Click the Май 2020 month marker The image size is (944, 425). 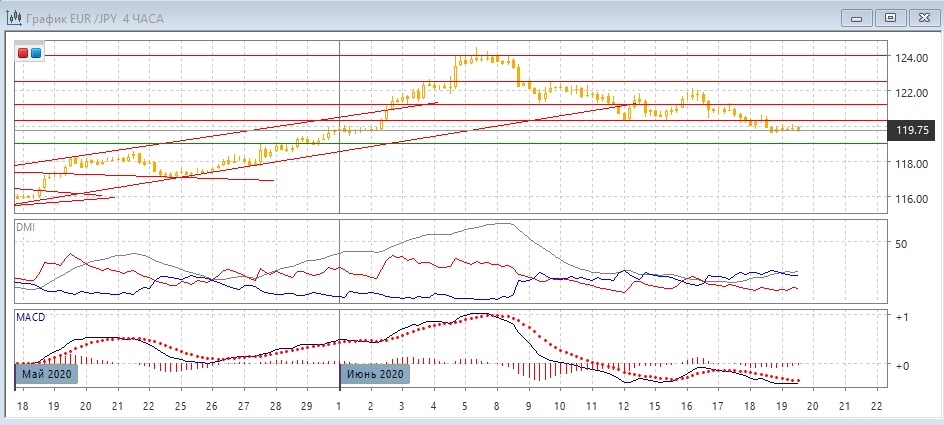[x=45, y=373]
